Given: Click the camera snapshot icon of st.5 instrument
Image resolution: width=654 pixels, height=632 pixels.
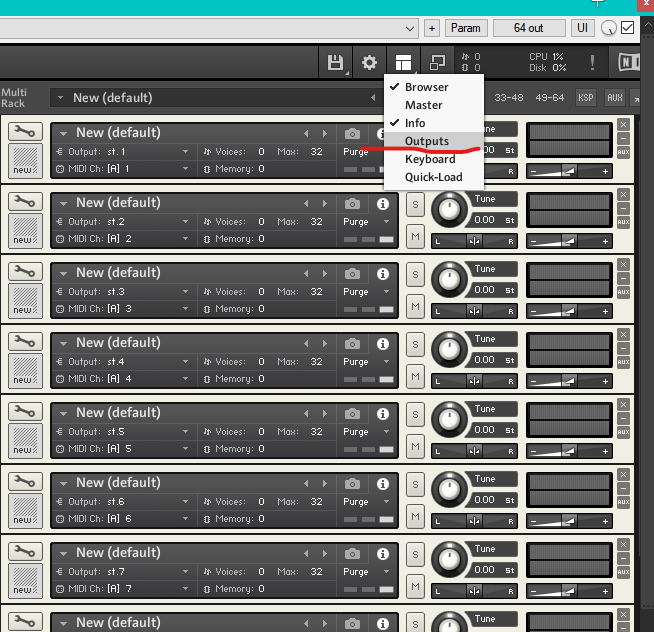Looking at the screenshot, I should coord(352,414).
